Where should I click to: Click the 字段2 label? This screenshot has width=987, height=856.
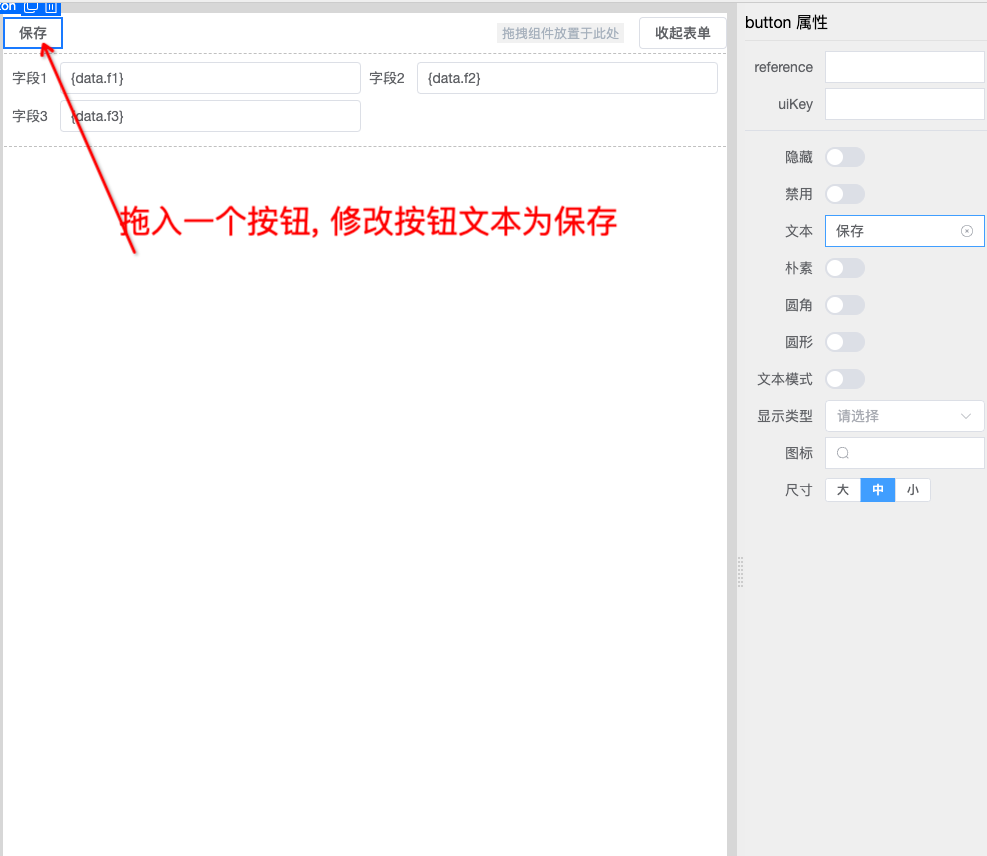click(386, 78)
